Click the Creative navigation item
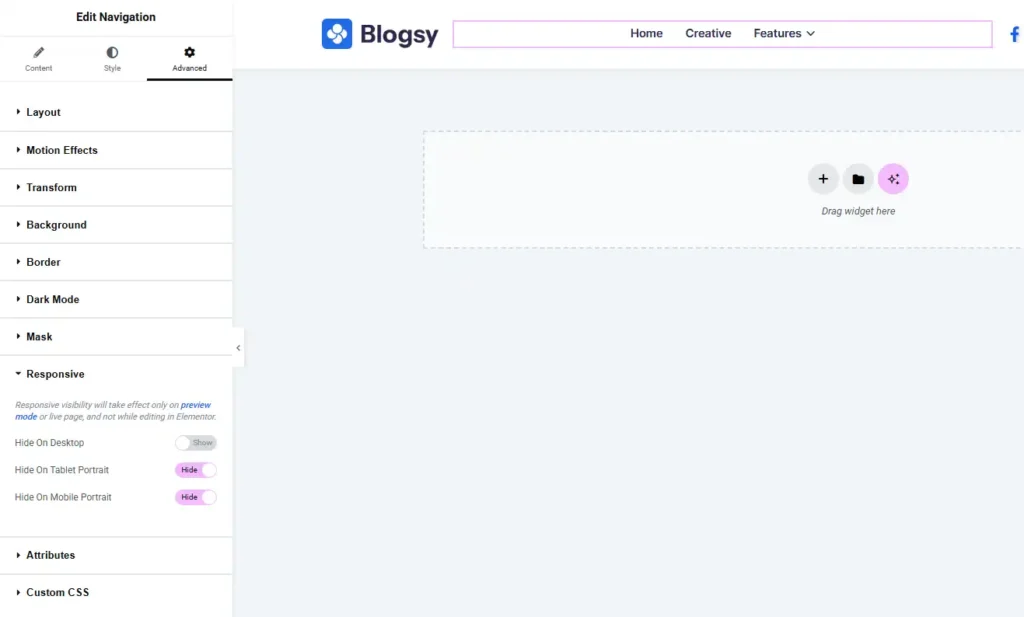The image size is (1024, 617). point(708,34)
